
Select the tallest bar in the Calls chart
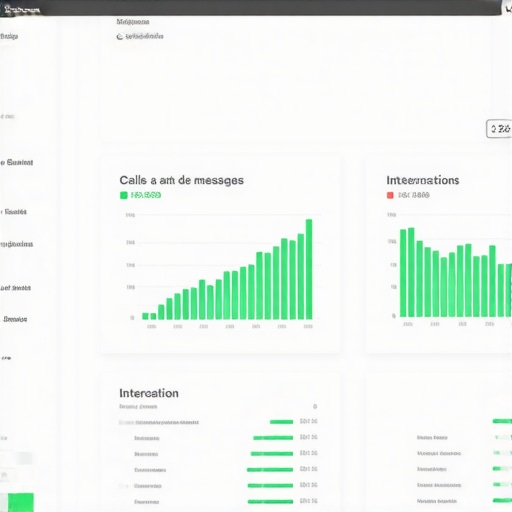click(x=309, y=269)
